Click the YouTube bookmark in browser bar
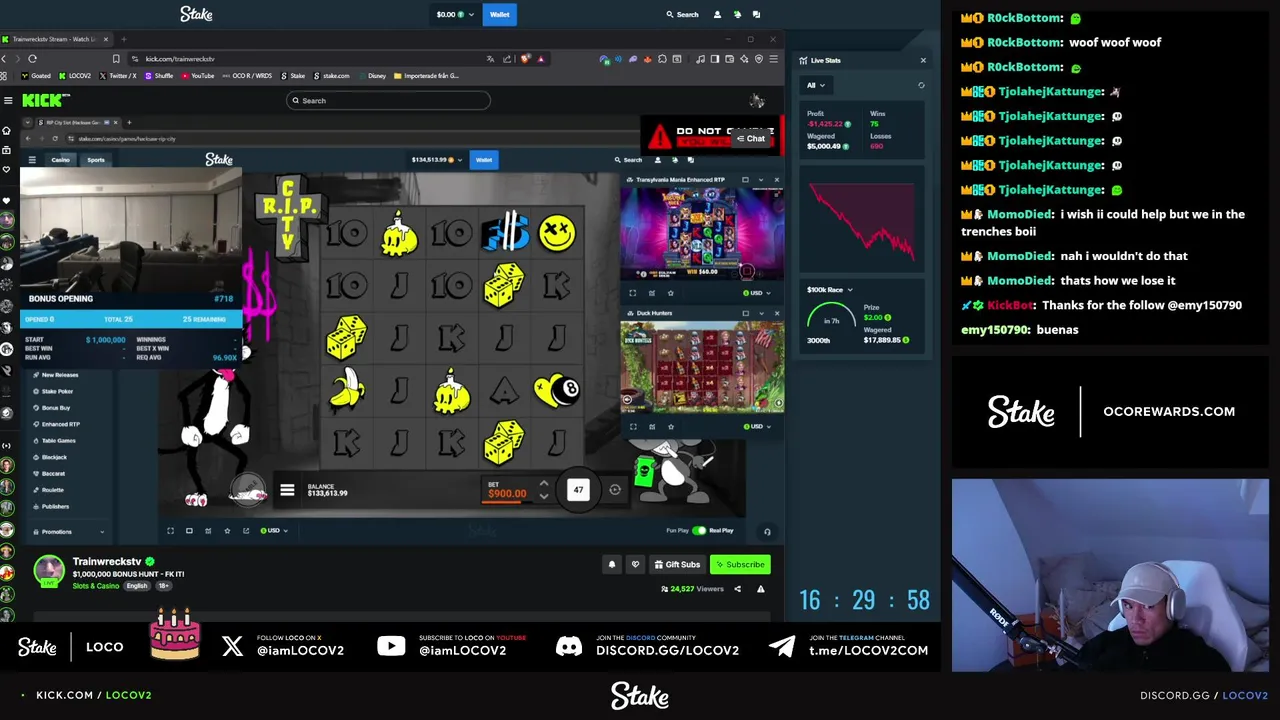 click(197, 76)
